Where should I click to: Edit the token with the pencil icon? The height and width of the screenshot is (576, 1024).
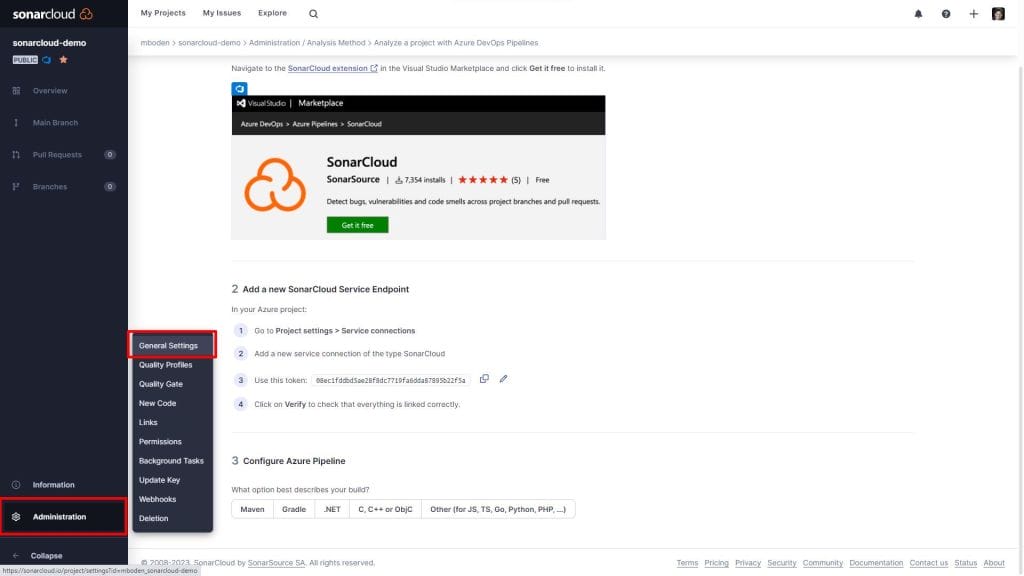(503, 379)
